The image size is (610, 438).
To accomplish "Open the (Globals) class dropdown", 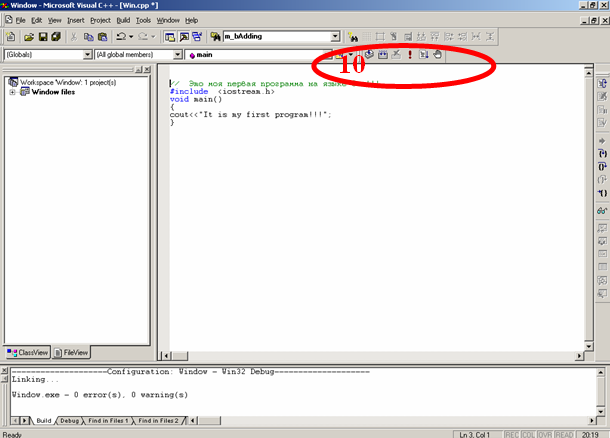I will [87, 55].
